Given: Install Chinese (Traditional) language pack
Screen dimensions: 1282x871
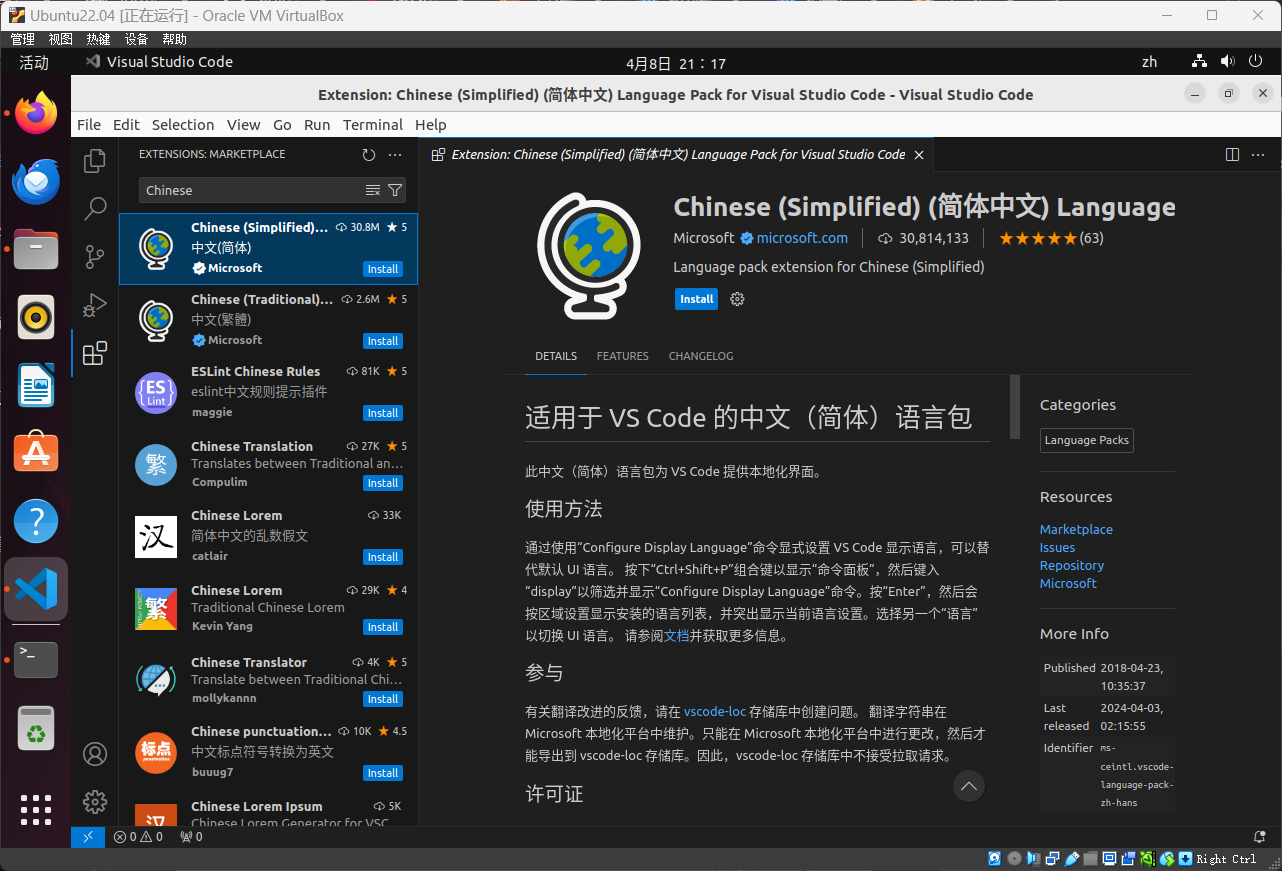Looking at the screenshot, I should click(382, 341).
